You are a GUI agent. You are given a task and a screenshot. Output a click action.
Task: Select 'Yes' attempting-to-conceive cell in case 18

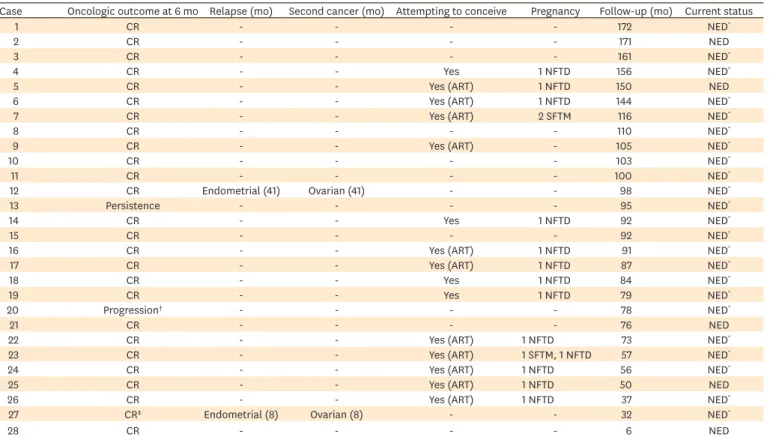pos(451,280)
